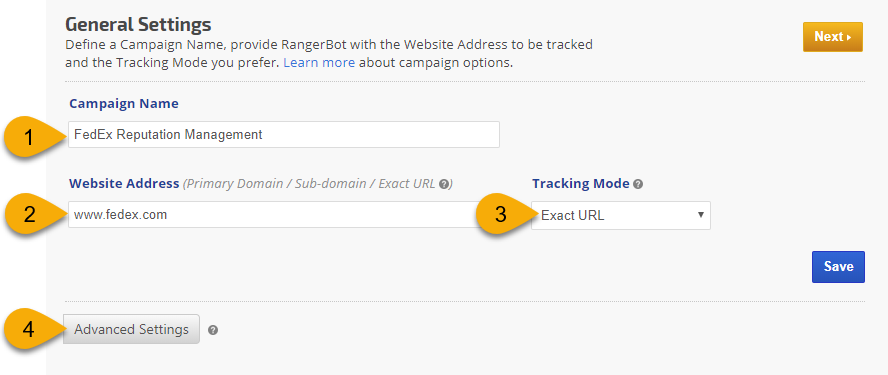Click the orange callout marker numbered 1

(32, 137)
